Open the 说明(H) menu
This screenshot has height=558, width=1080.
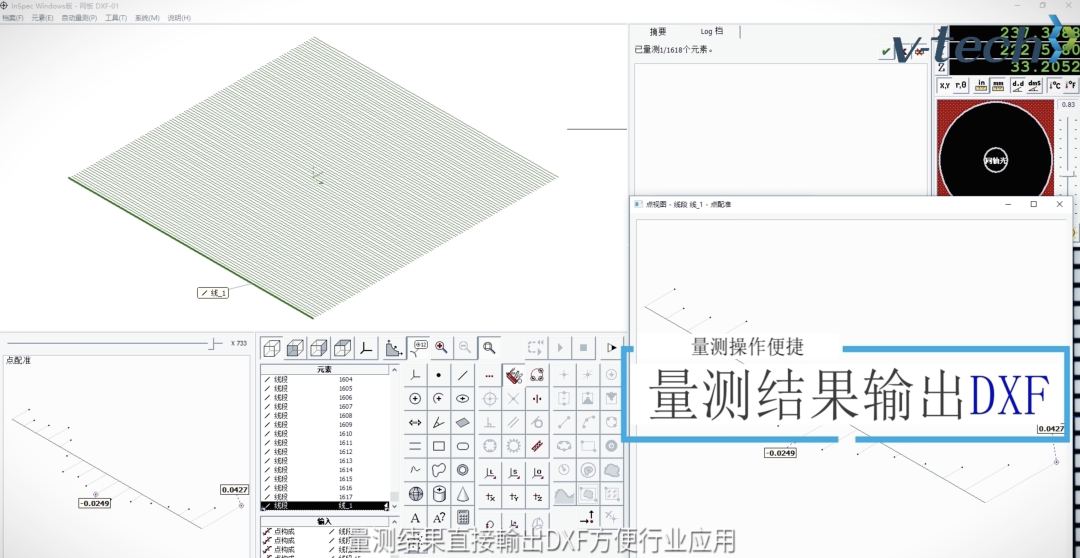pyautogui.click(x=179, y=18)
